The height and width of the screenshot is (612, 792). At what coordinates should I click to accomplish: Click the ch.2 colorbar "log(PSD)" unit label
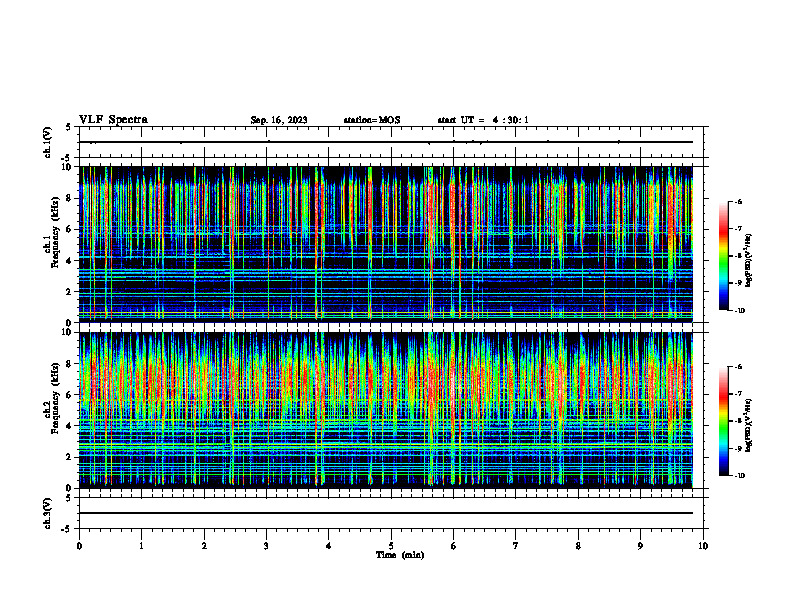[748, 425]
